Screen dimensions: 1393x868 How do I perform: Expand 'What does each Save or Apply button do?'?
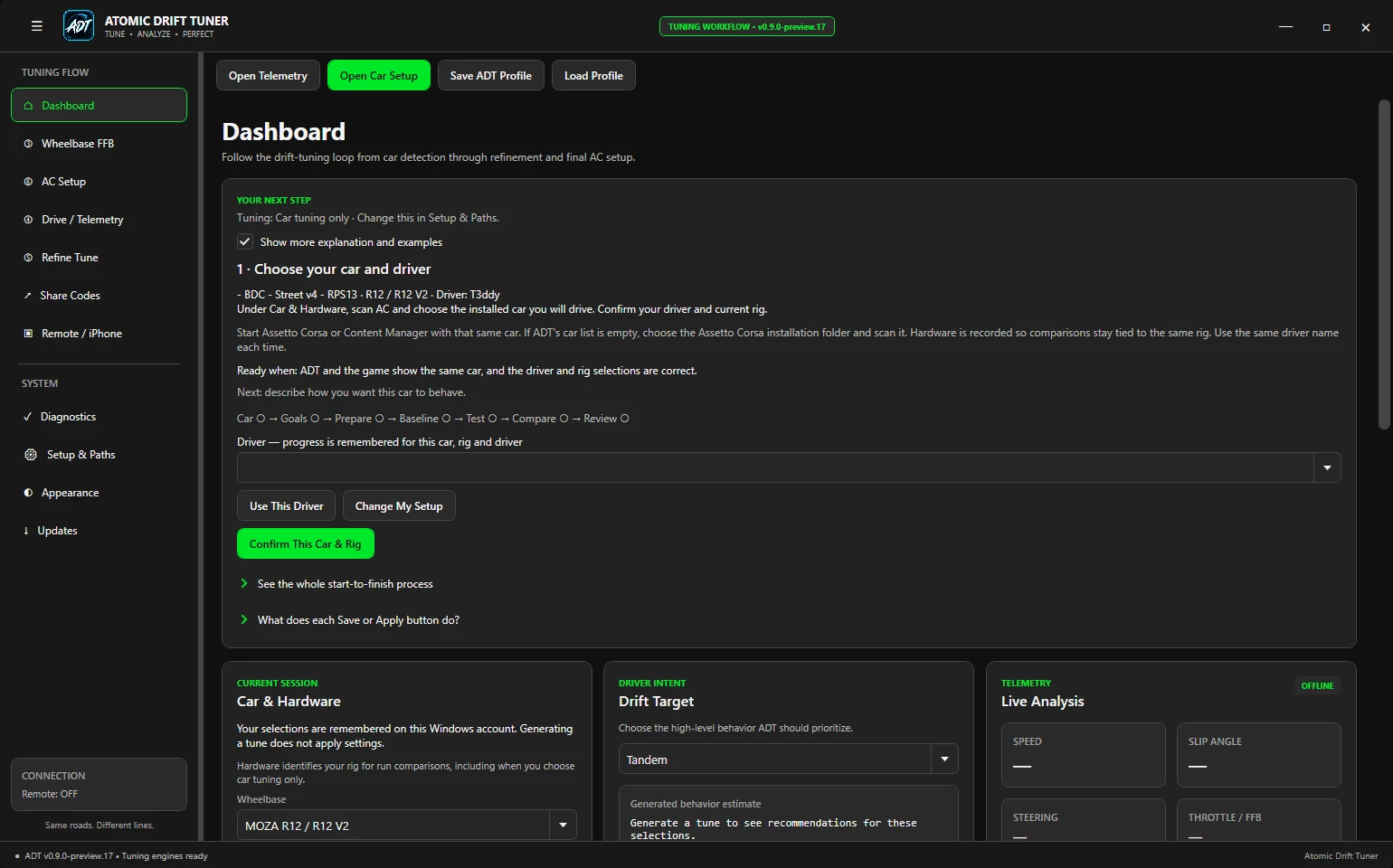(x=349, y=620)
